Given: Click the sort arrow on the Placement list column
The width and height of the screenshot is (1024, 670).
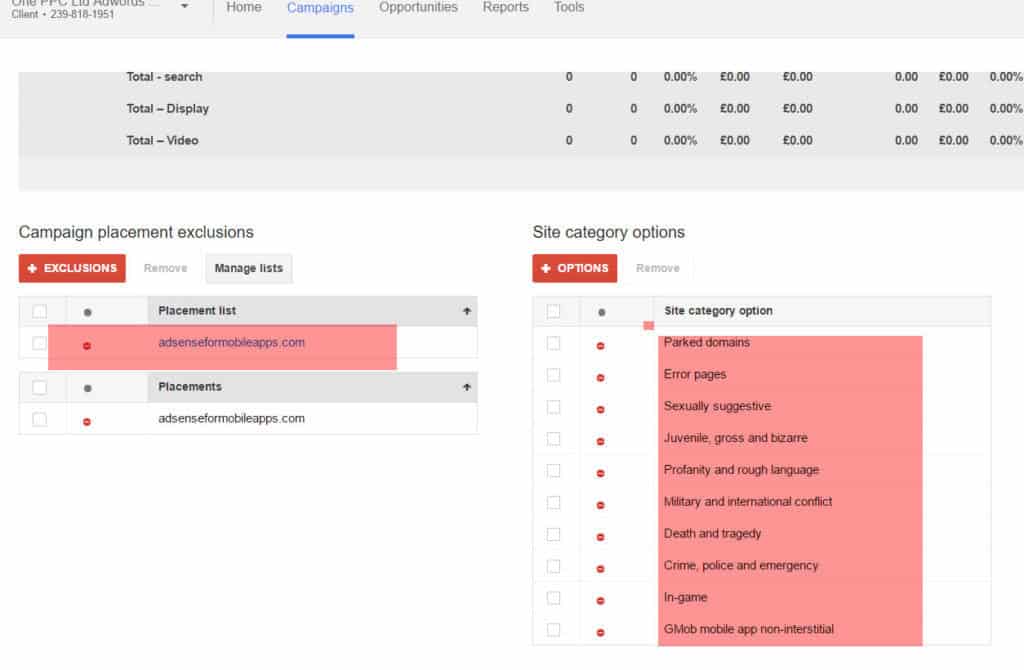Looking at the screenshot, I should point(466,311).
